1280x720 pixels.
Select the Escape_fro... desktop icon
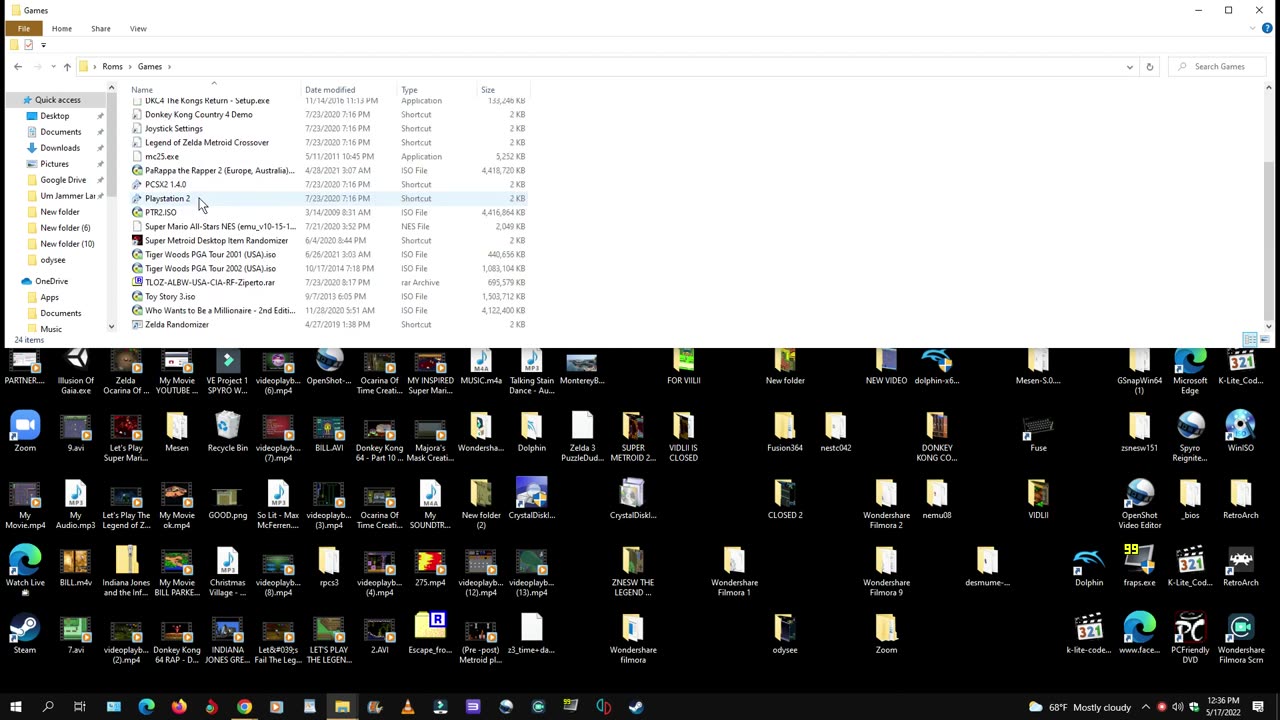point(430,634)
